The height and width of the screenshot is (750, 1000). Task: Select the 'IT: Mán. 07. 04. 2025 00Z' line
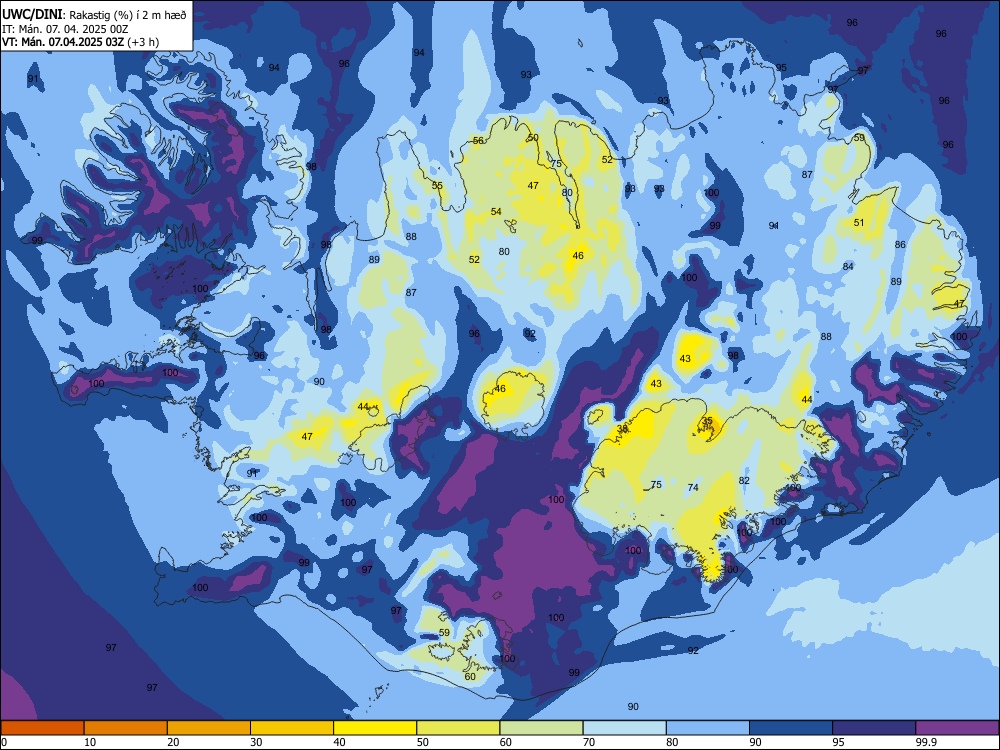point(65,29)
